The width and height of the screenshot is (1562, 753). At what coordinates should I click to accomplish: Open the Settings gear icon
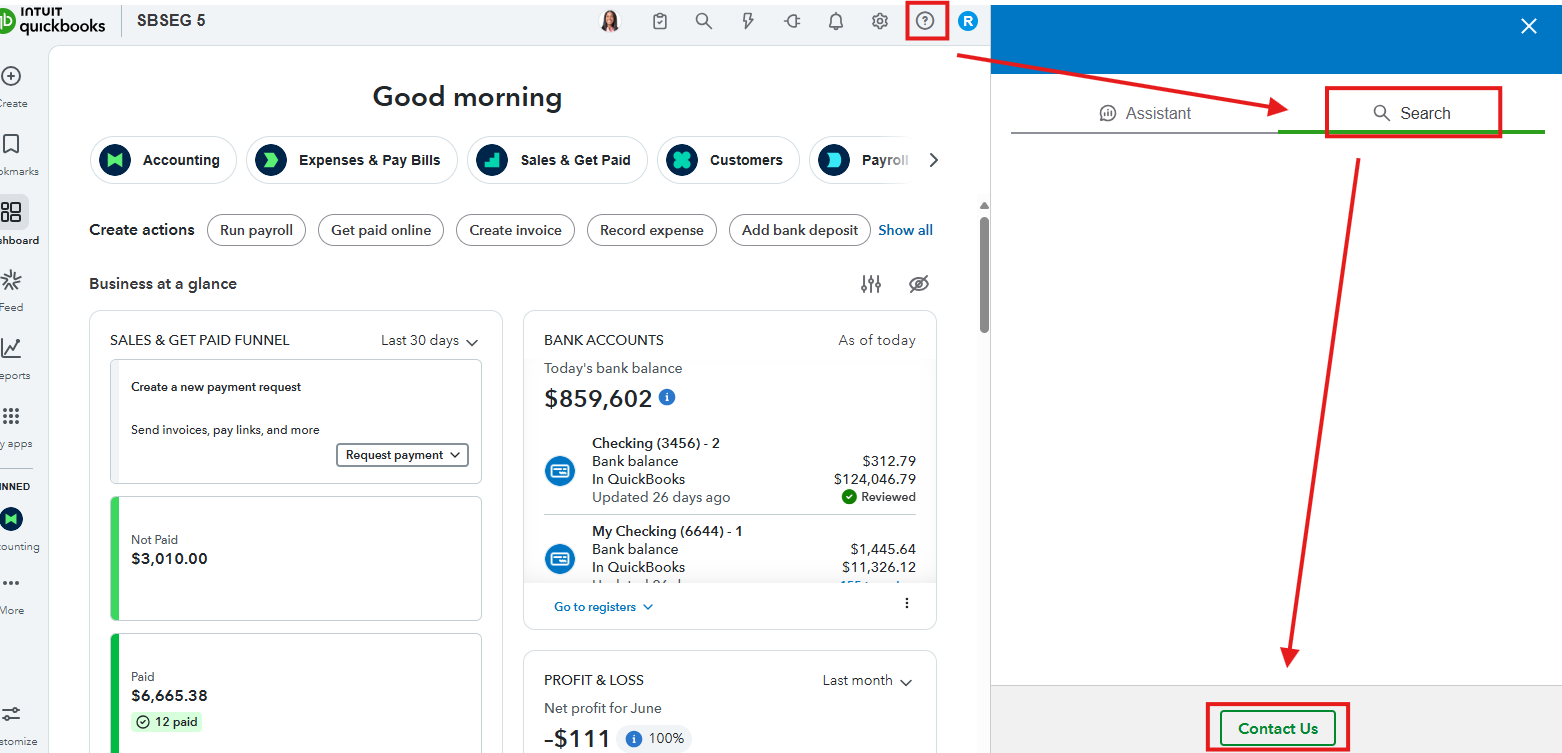pyautogui.click(x=880, y=21)
